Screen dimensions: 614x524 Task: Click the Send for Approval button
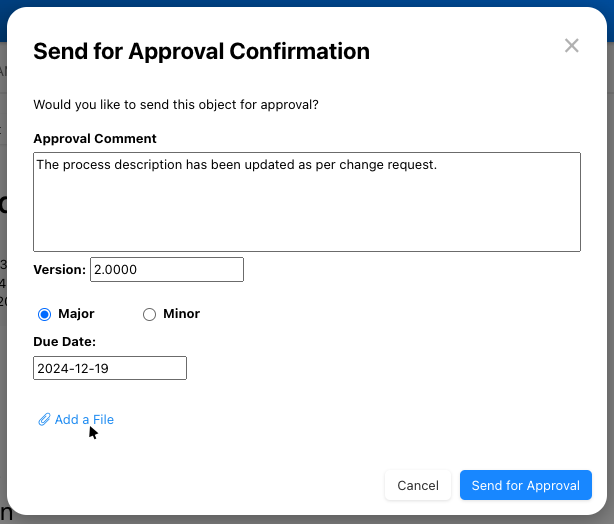pos(525,486)
